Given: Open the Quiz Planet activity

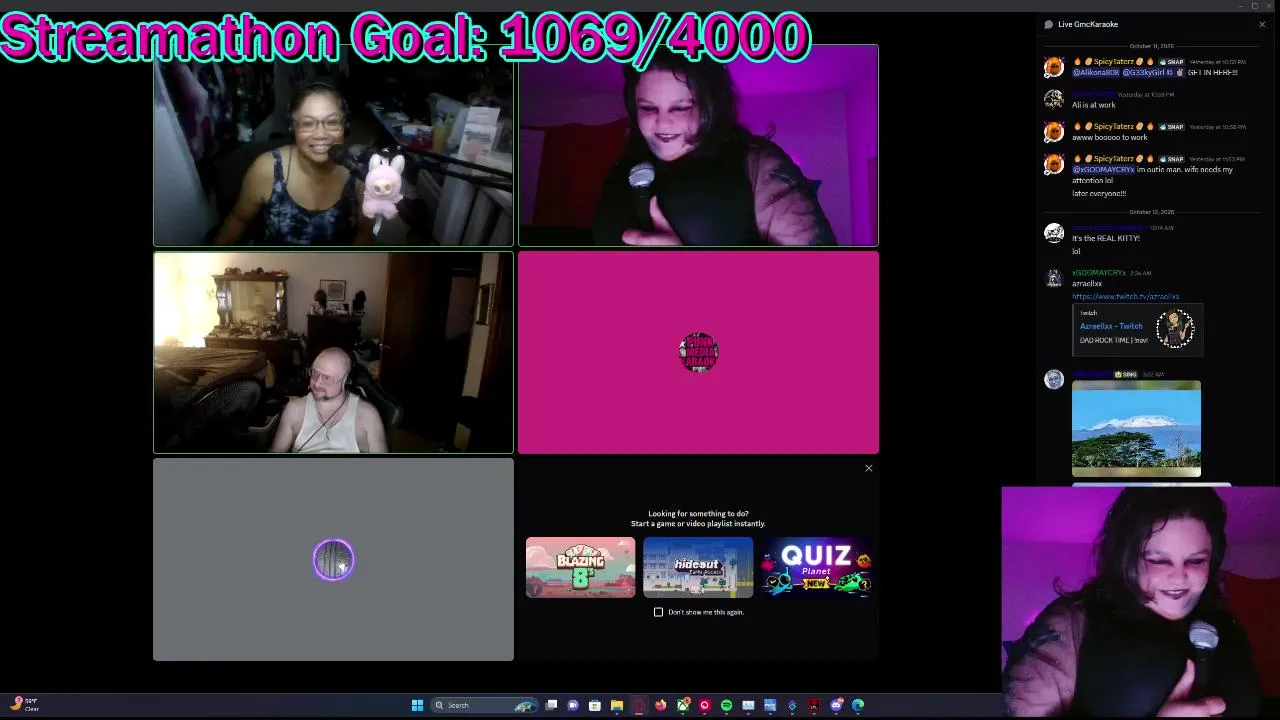Looking at the screenshot, I should click(816, 567).
